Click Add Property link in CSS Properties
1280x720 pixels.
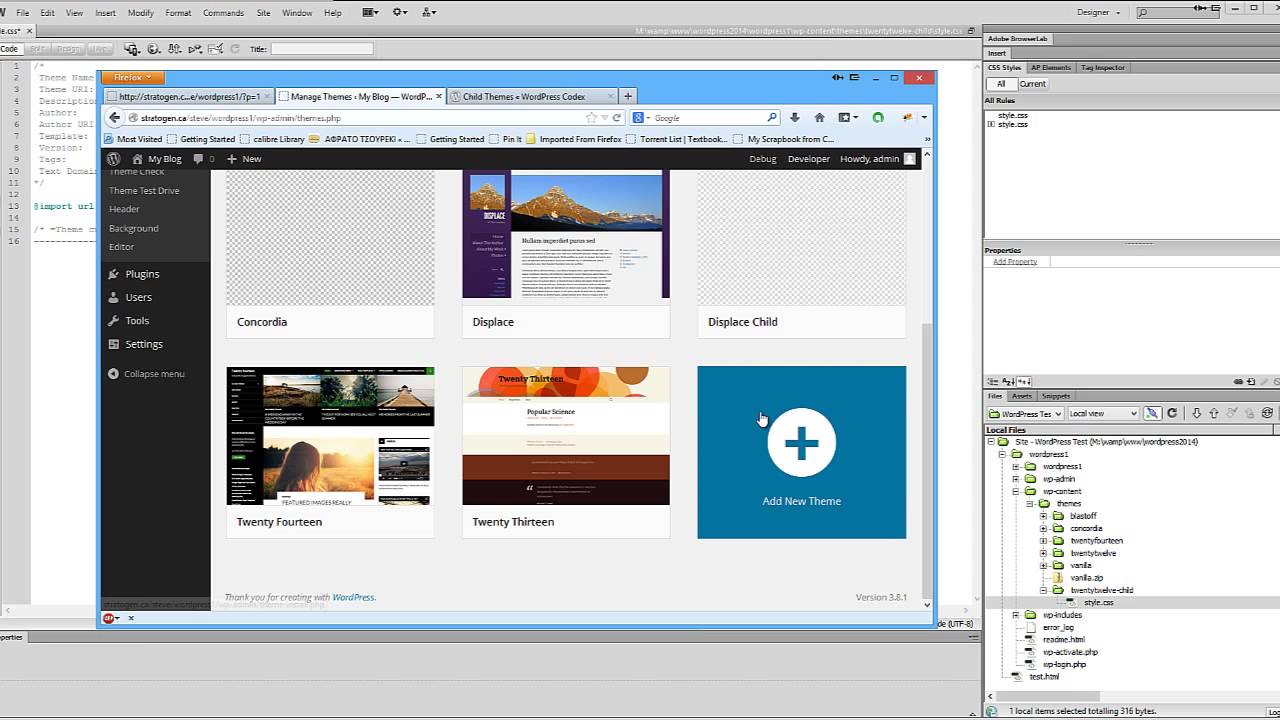point(1014,261)
